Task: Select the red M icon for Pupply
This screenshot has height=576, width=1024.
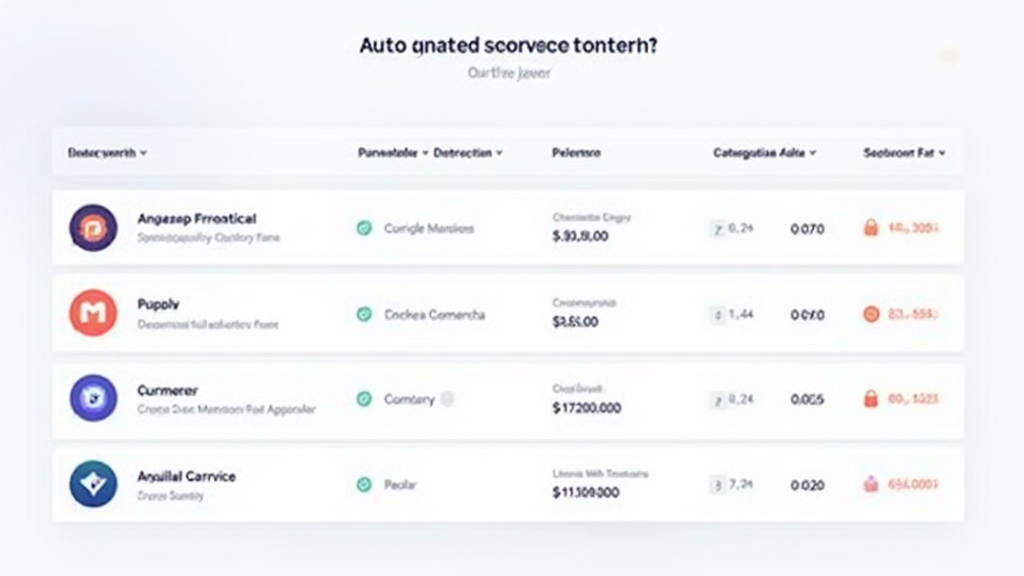Action: point(93,314)
